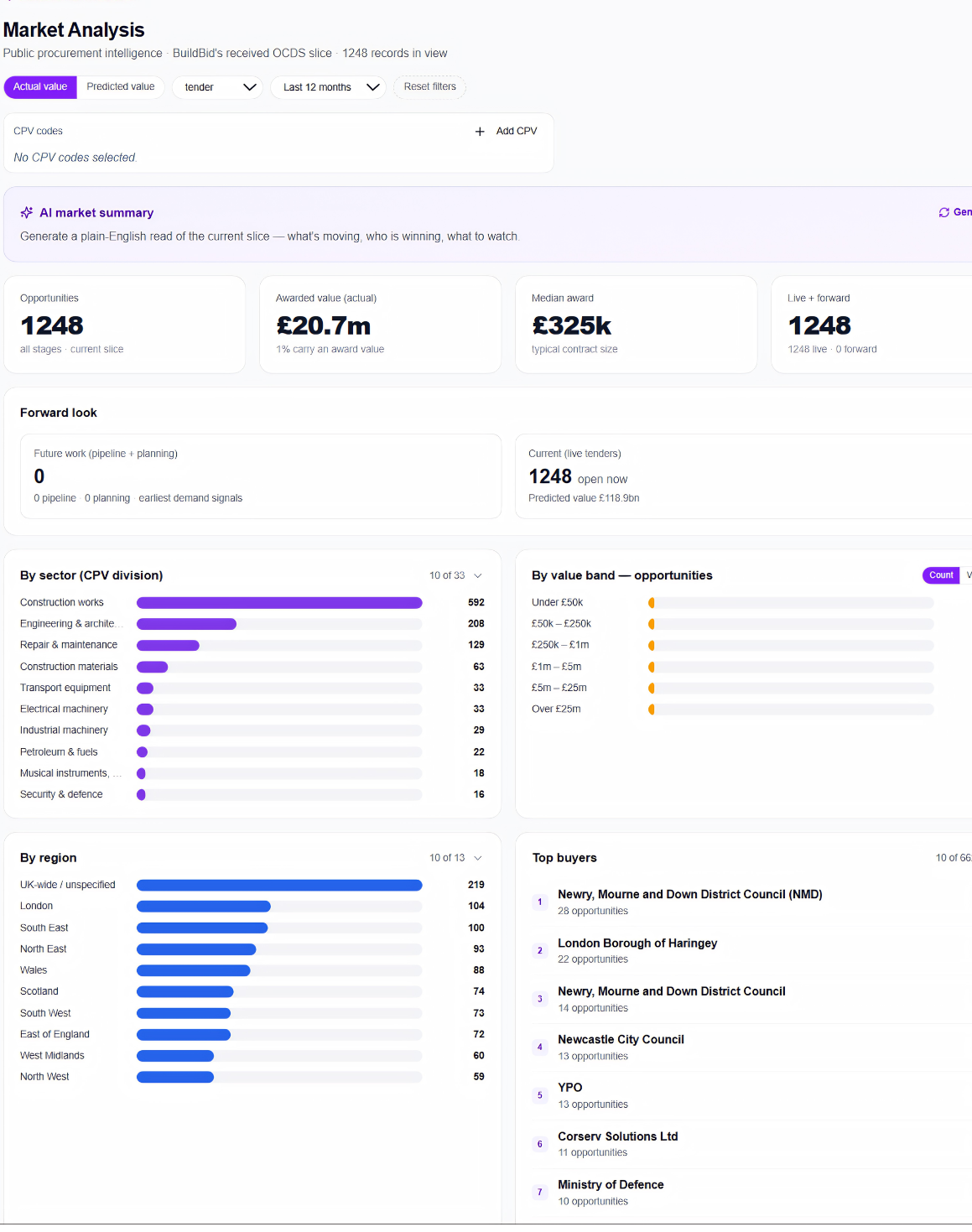The image size is (972, 1232).
Task: Click the plus icon beside Add CPV
Action: [x=480, y=132]
